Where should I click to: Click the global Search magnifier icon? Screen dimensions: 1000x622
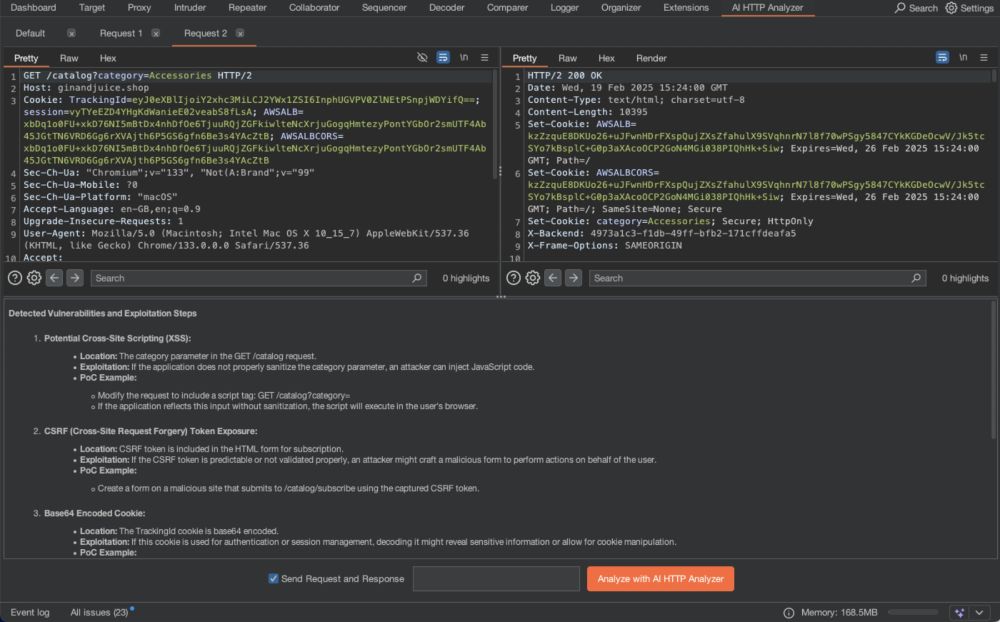click(x=900, y=8)
